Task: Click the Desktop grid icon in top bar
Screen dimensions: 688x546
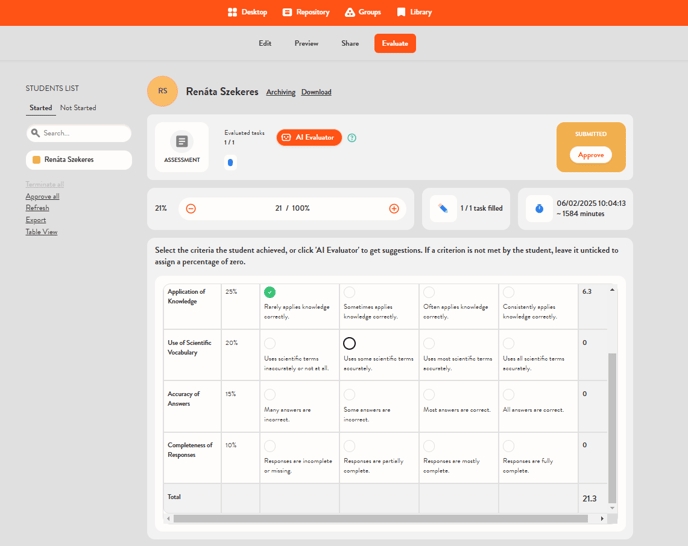Action: (232, 12)
